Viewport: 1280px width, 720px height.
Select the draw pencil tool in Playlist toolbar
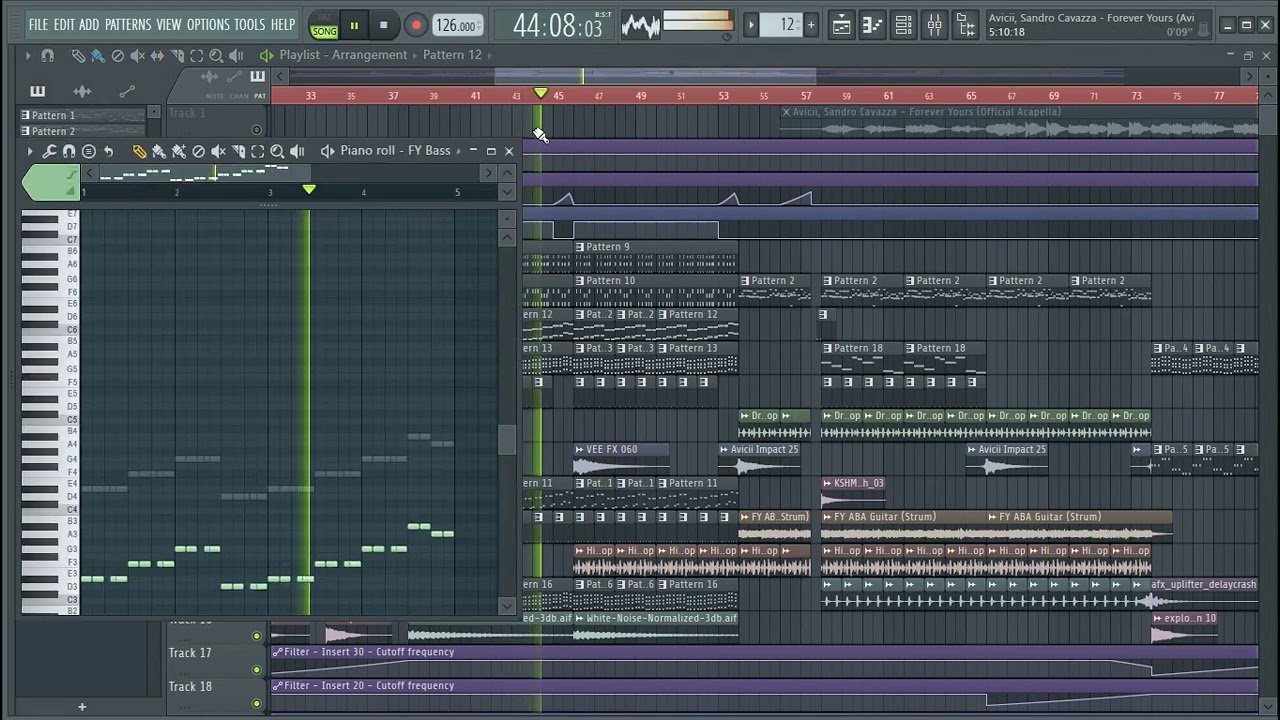click(x=78, y=56)
